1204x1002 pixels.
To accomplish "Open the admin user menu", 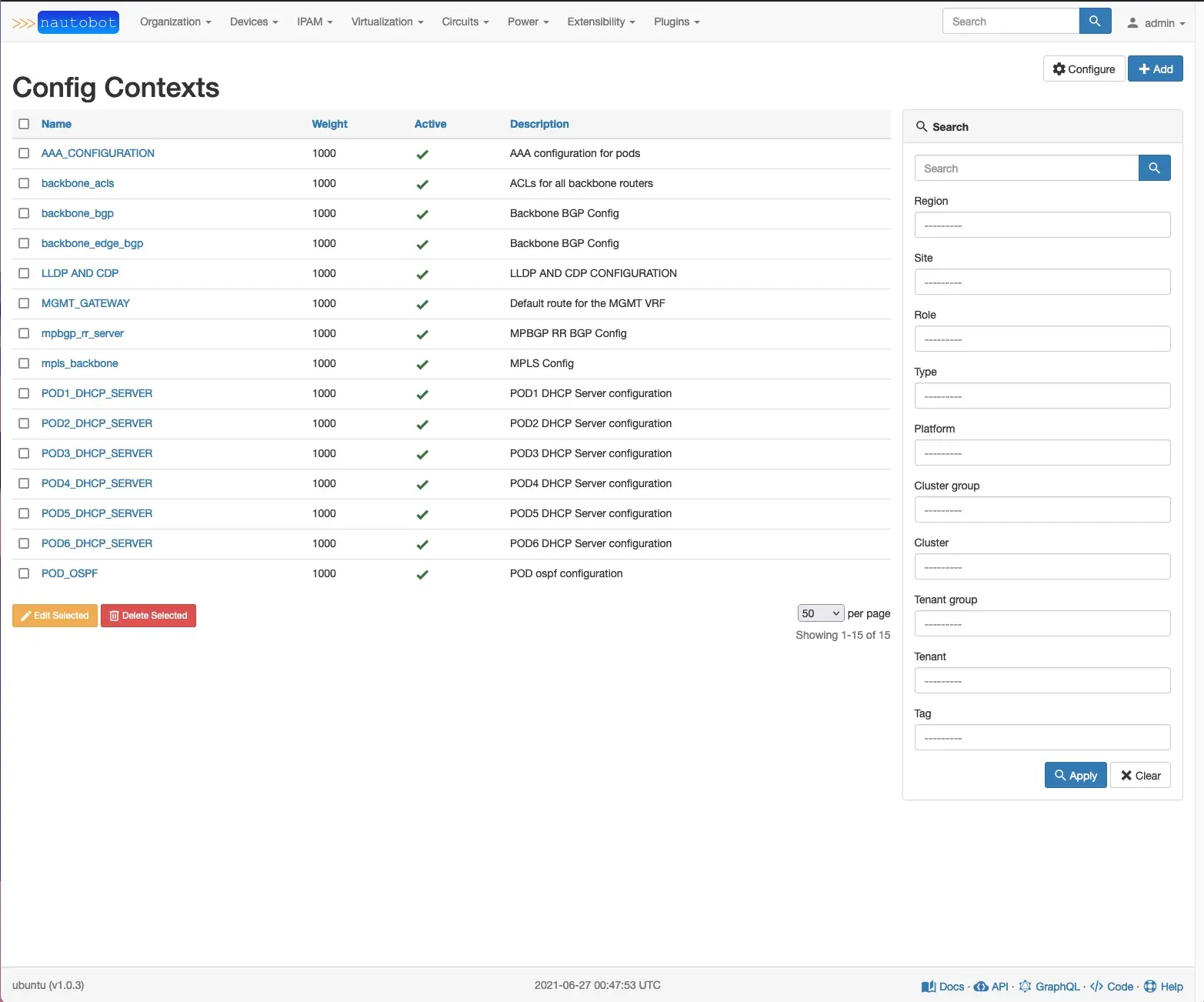I will (1156, 23).
